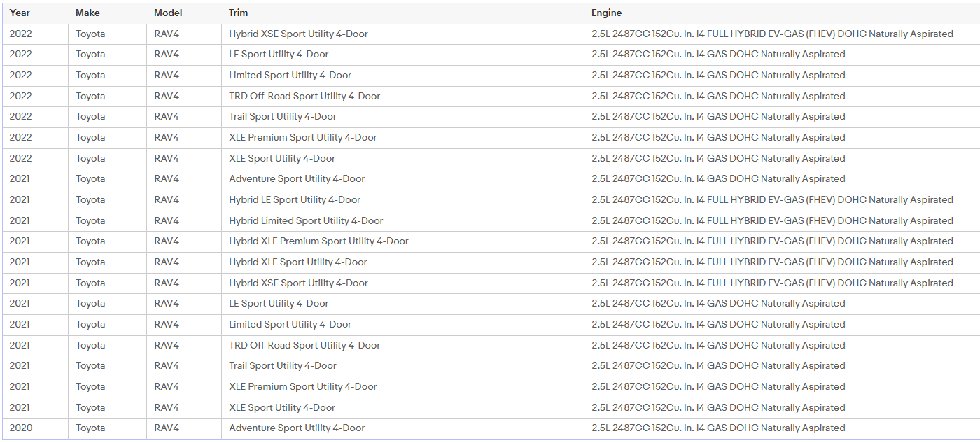The width and height of the screenshot is (980, 443).
Task: Click the engine cell for 2020 Adventure
Action: click(718, 428)
